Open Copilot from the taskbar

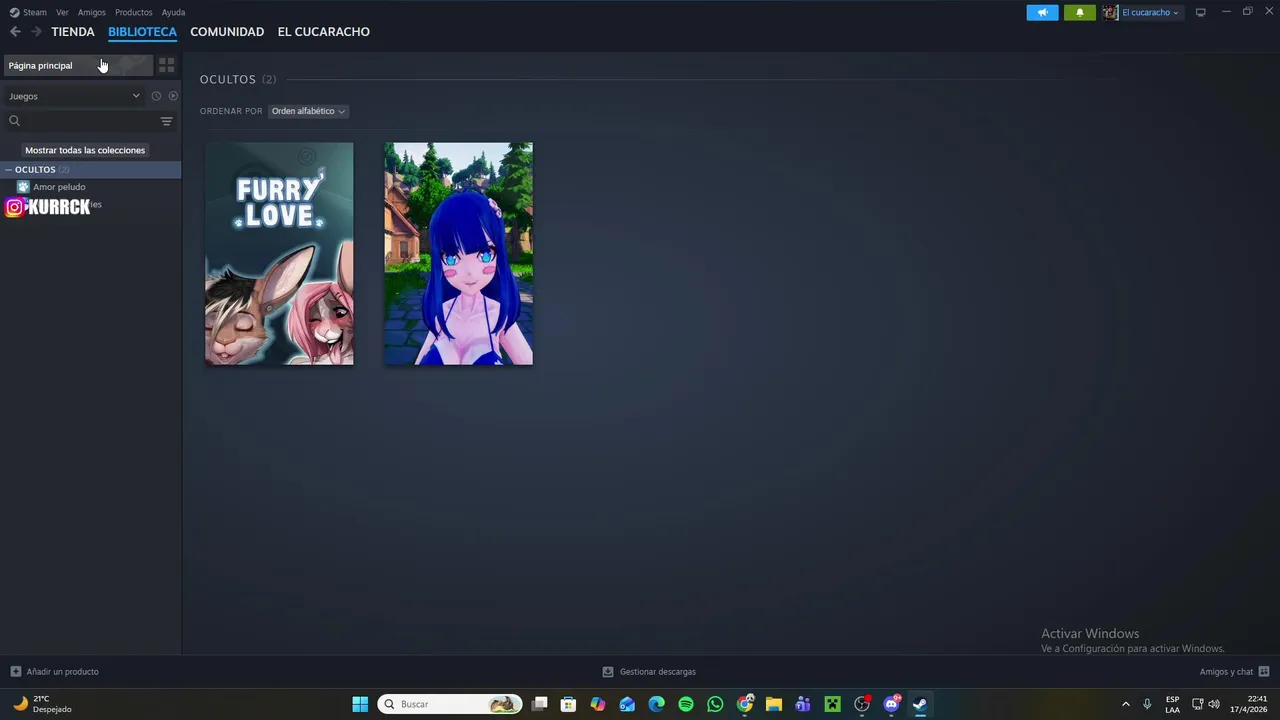[598, 704]
